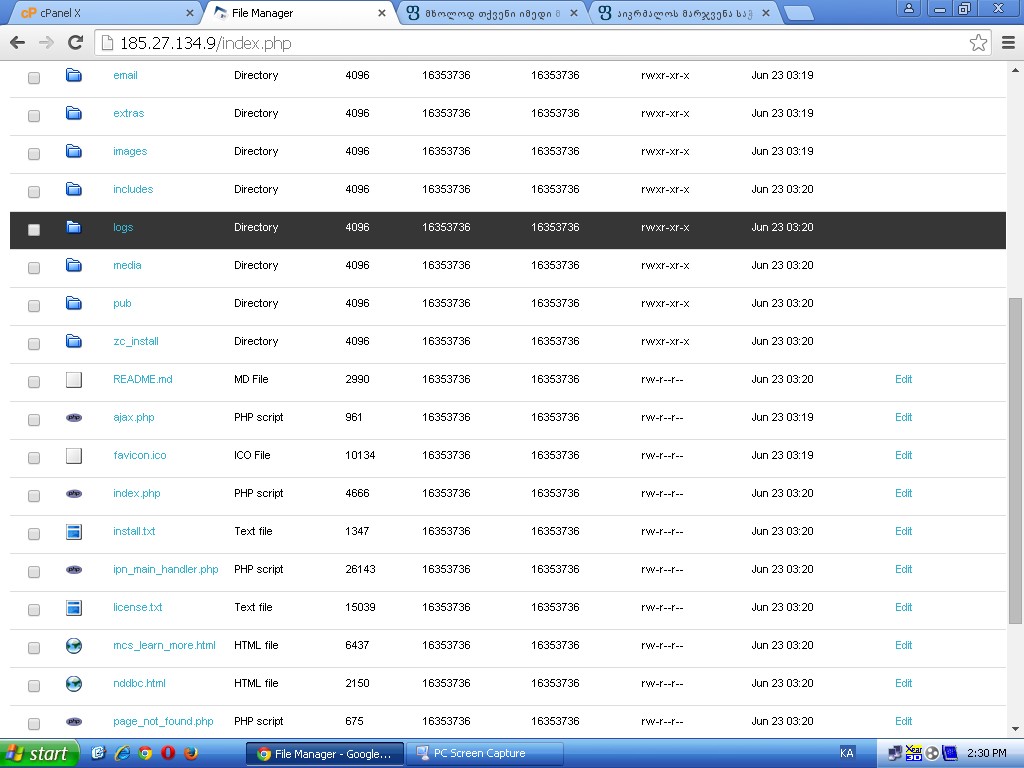Click the page_not_found.php PHP icon

tap(74, 721)
